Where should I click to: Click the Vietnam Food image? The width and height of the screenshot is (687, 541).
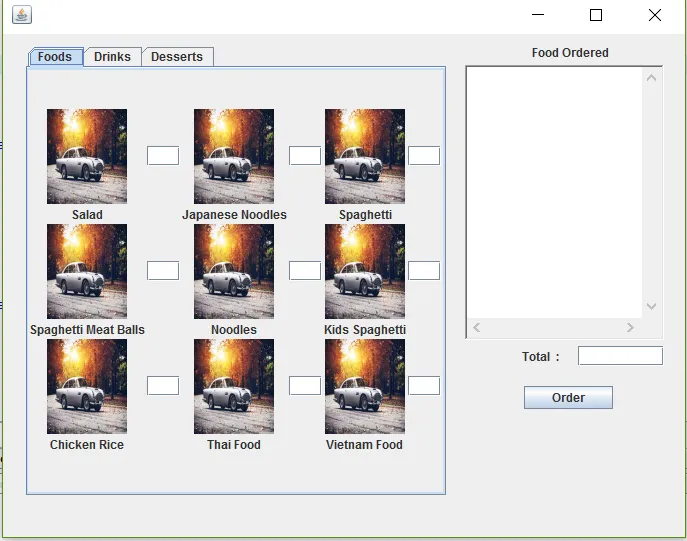click(365, 386)
